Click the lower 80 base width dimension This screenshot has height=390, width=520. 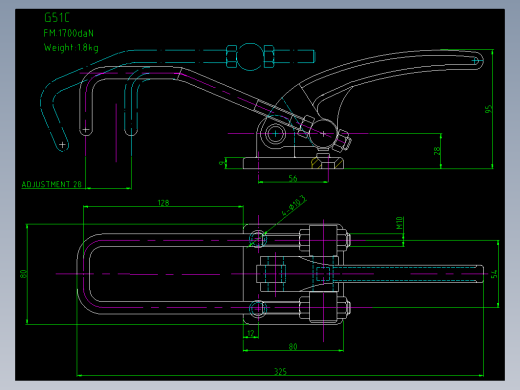tap(293, 346)
